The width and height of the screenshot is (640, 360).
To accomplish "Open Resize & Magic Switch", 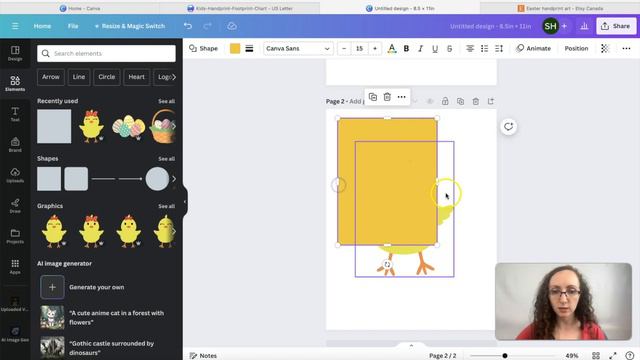I will (x=130, y=26).
